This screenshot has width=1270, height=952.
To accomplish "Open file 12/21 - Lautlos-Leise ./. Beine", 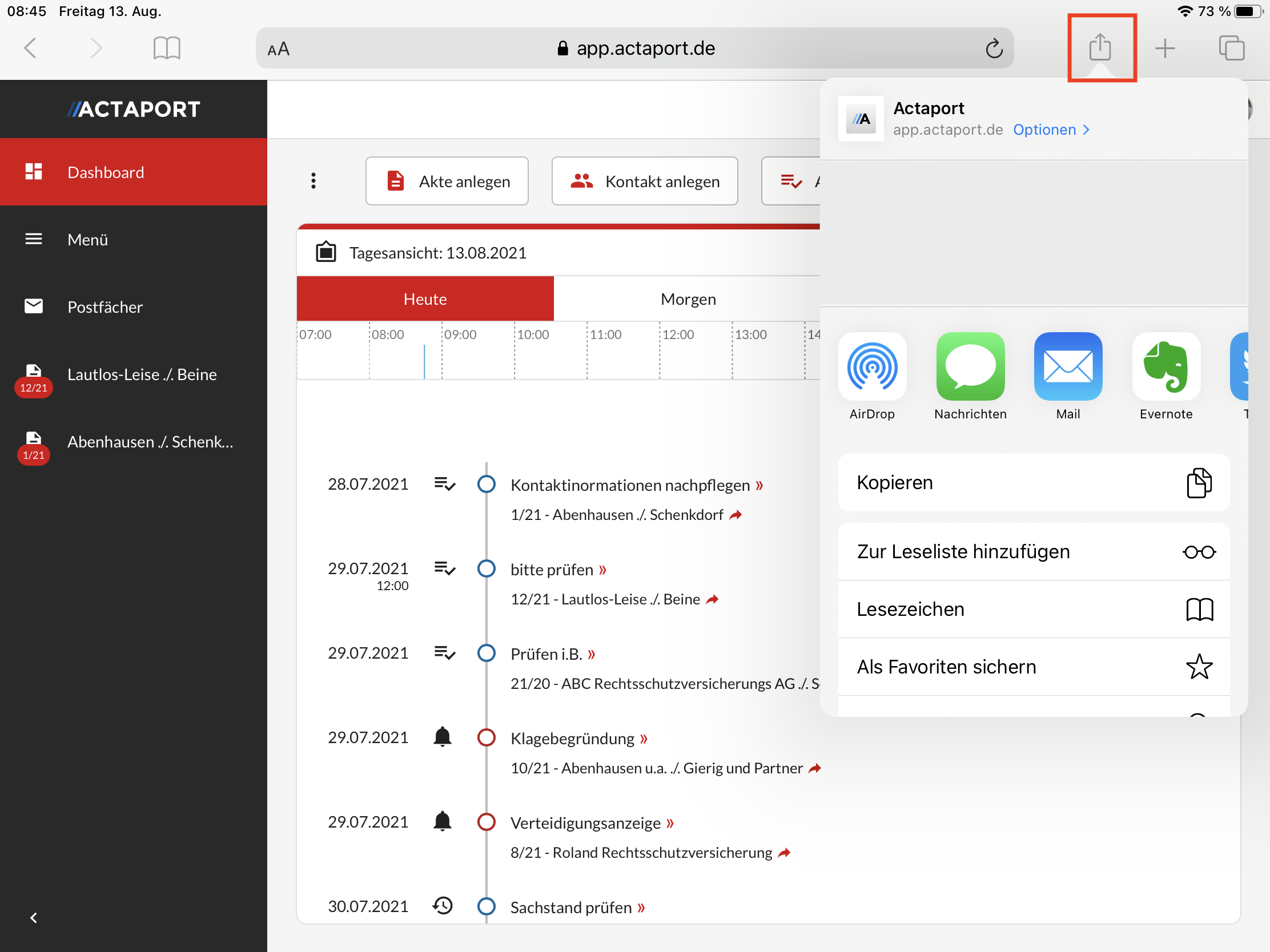I will point(605,599).
